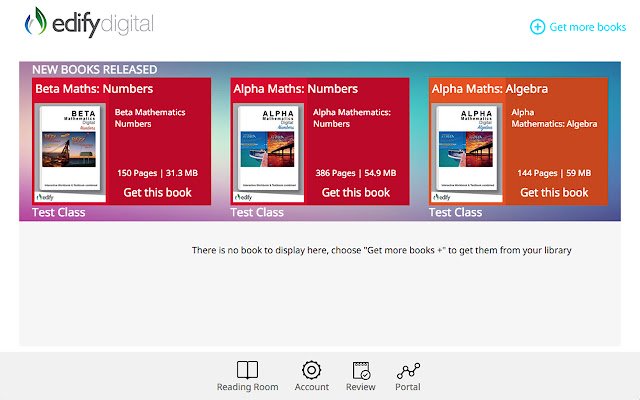640x400 pixels.
Task: Click 'Test Class' under Alpha Maths: Numbers
Action: [x=257, y=212]
